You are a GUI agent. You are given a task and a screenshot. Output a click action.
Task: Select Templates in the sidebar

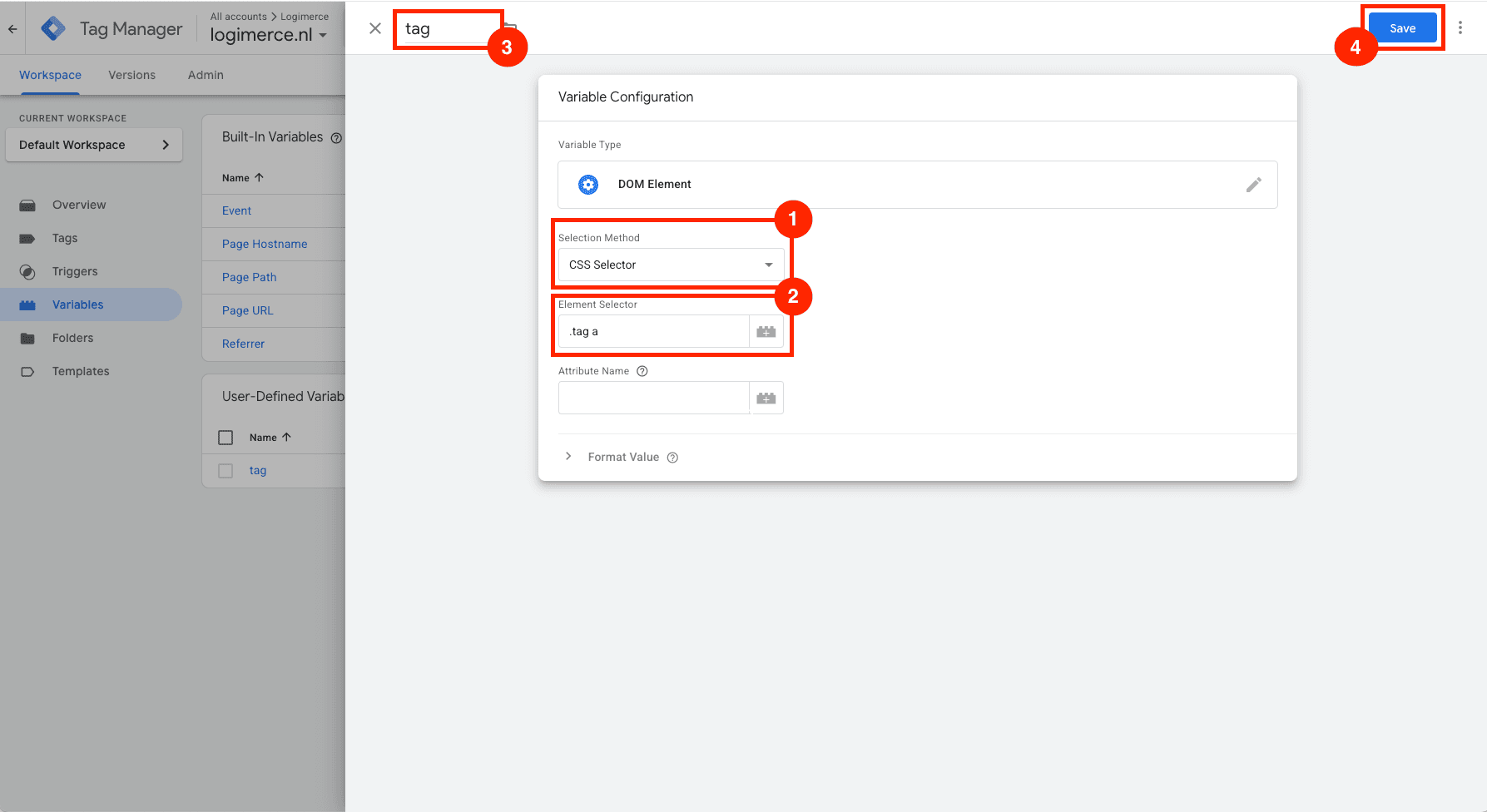[x=80, y=371]
